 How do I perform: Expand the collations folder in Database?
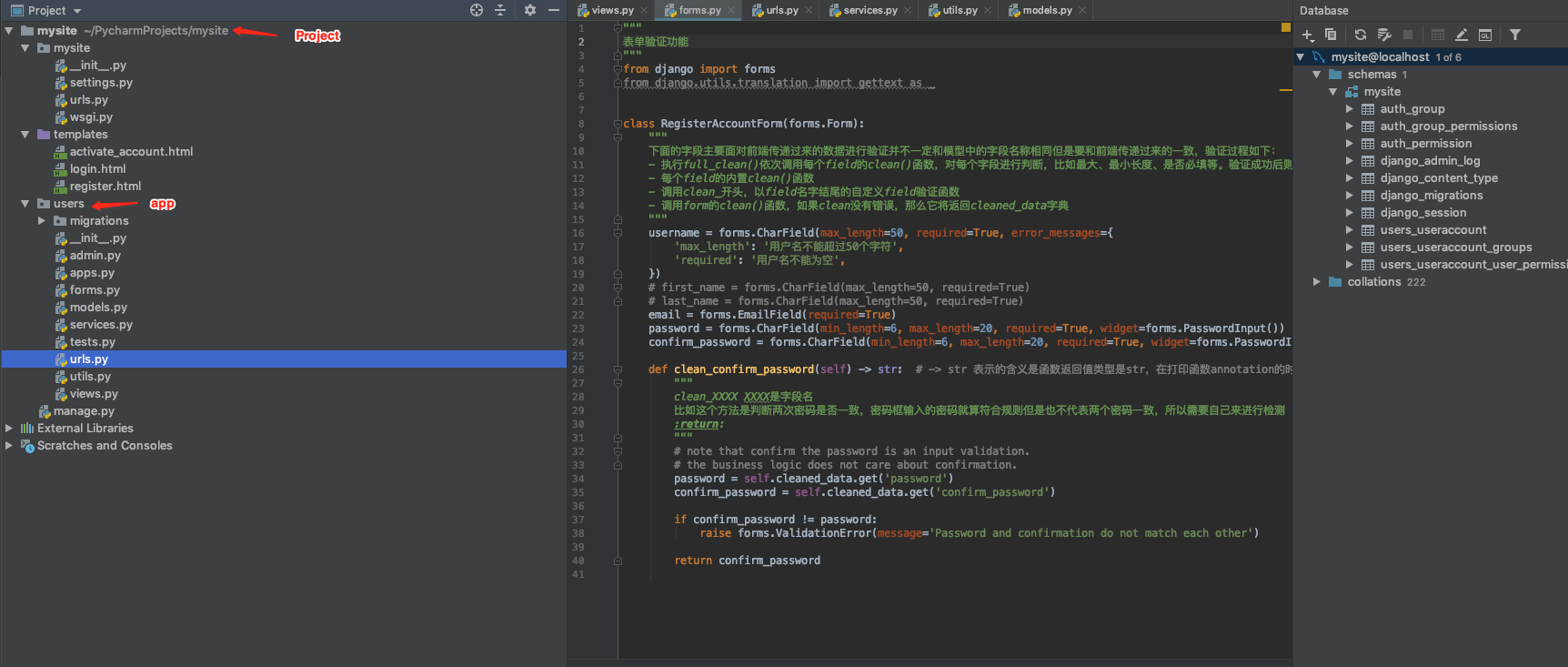(x=1316, y=282)
